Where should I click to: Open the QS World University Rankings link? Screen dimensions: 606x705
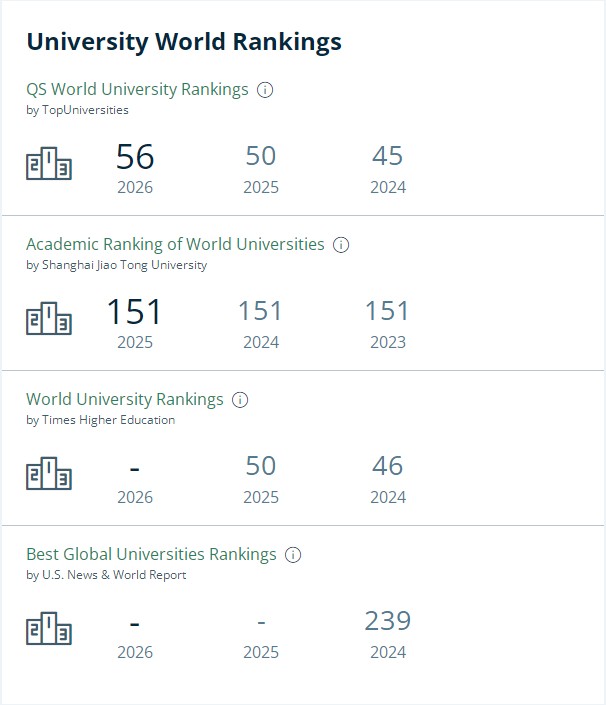click(137, 89)
